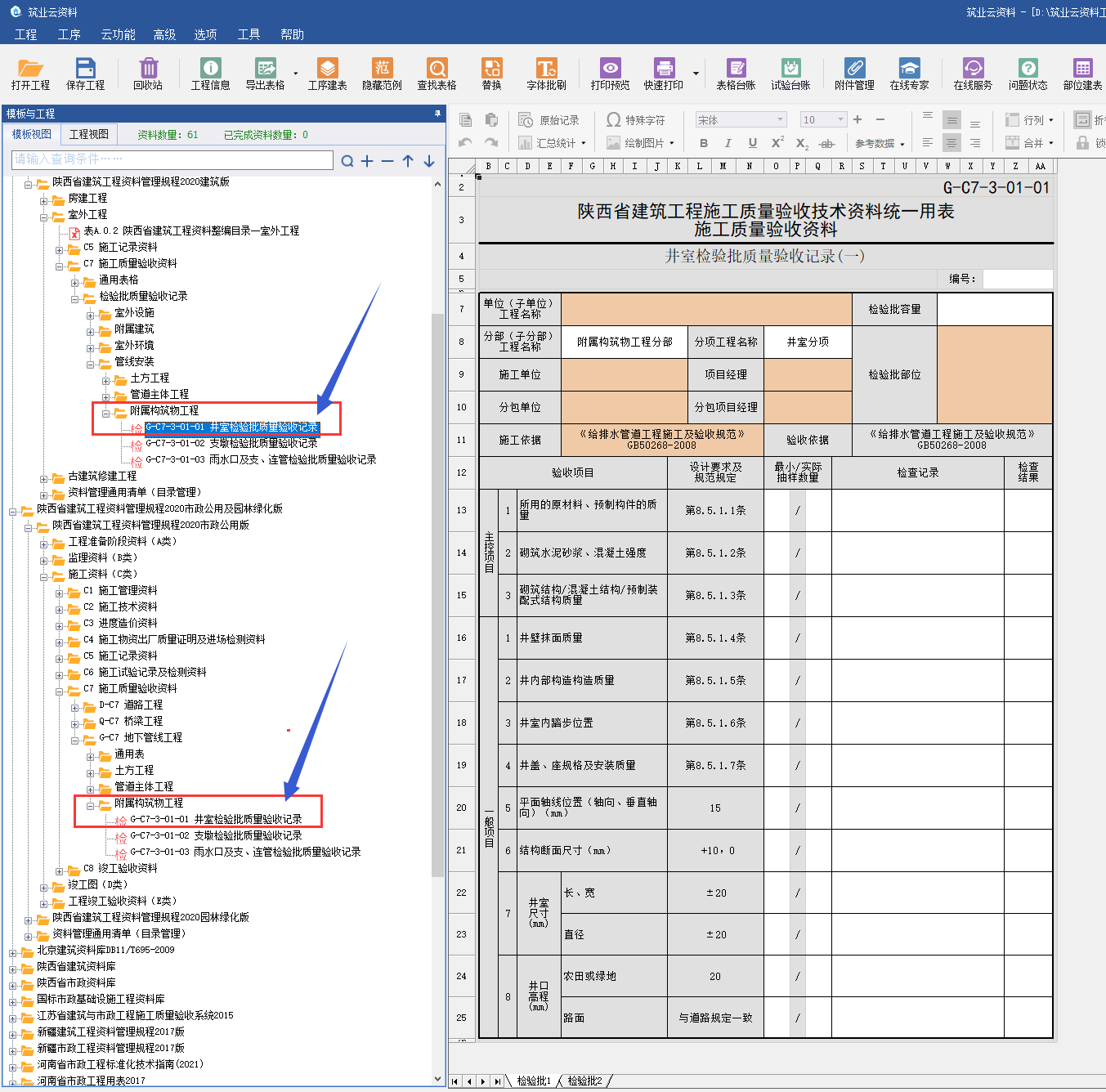Toggle underline formatting
The height and width of the screenshot is (1092, 1106).
pyautogui.click(x=752, y=143)
